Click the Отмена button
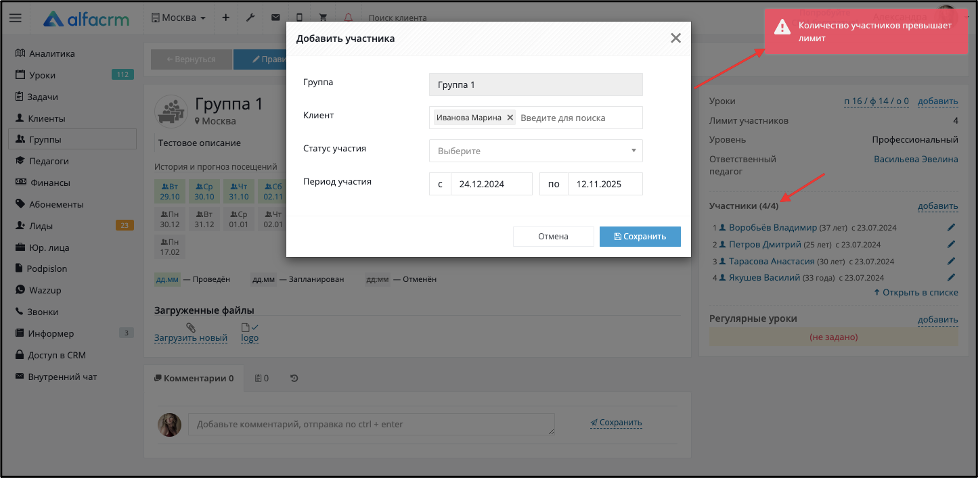Viewport: 979px width, 479px height. pyautogui.click(x=553, y=237)
